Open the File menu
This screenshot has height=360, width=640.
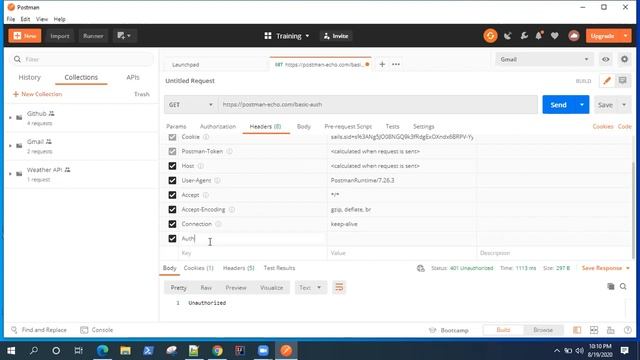pos(11,19)
